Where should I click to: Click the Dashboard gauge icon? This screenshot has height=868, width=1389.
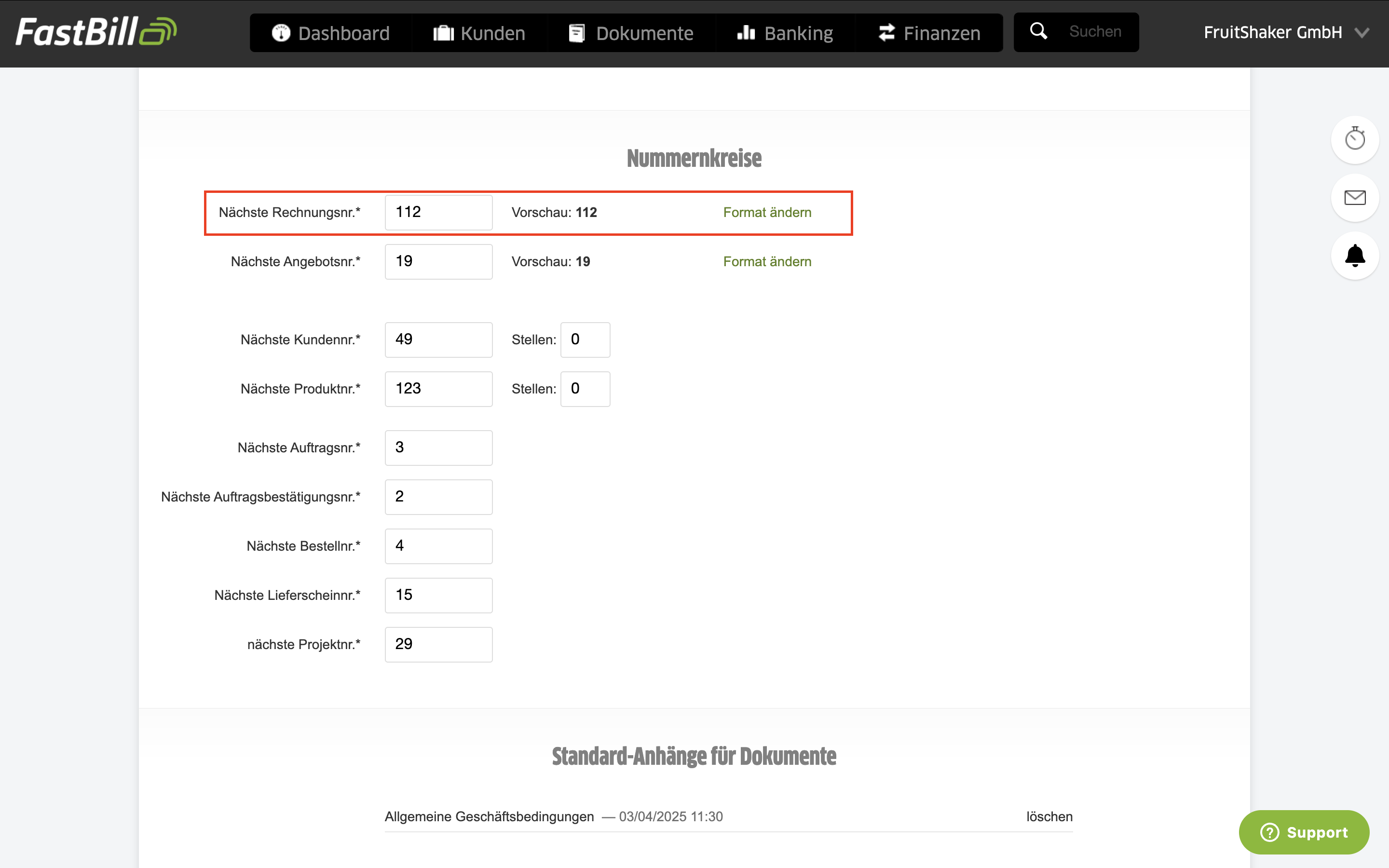281,33
